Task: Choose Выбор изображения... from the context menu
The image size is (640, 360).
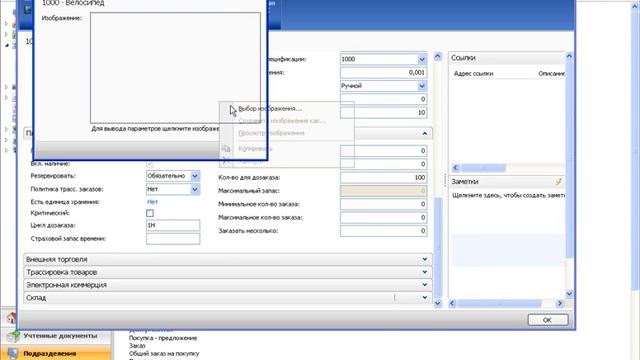Action: coord(270,109)
